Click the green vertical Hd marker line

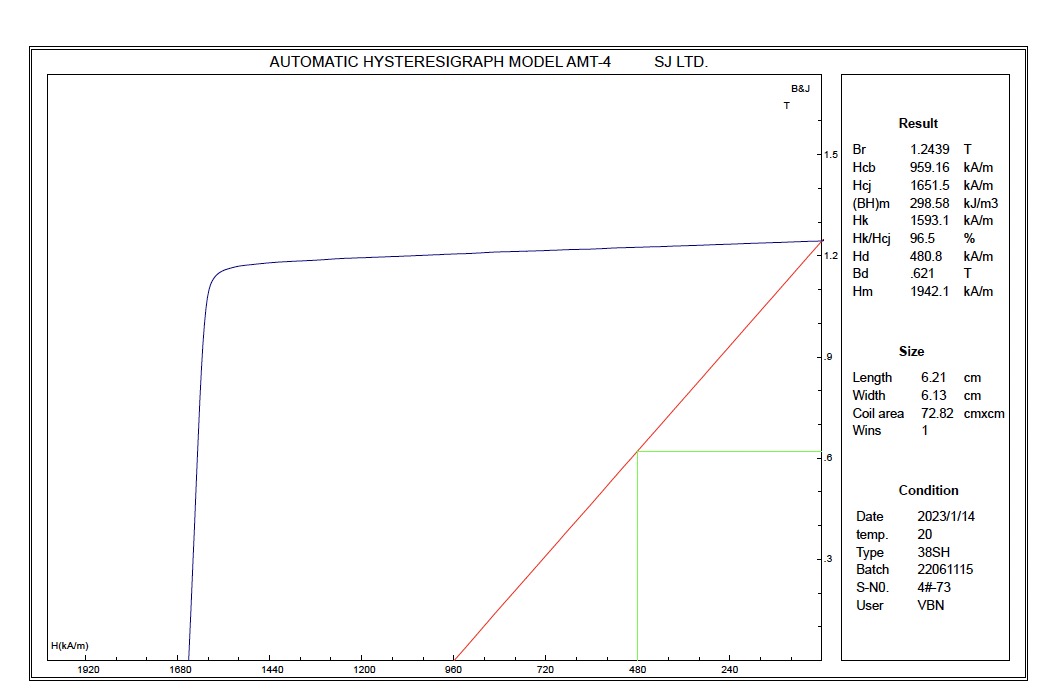pos(637,556)
